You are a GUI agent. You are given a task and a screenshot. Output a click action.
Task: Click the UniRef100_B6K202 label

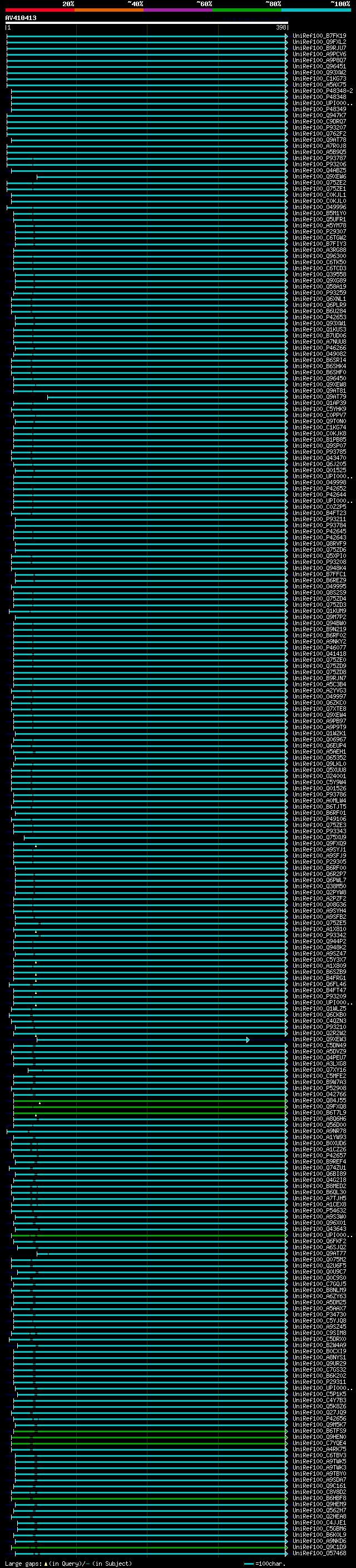click(319, 1376)
